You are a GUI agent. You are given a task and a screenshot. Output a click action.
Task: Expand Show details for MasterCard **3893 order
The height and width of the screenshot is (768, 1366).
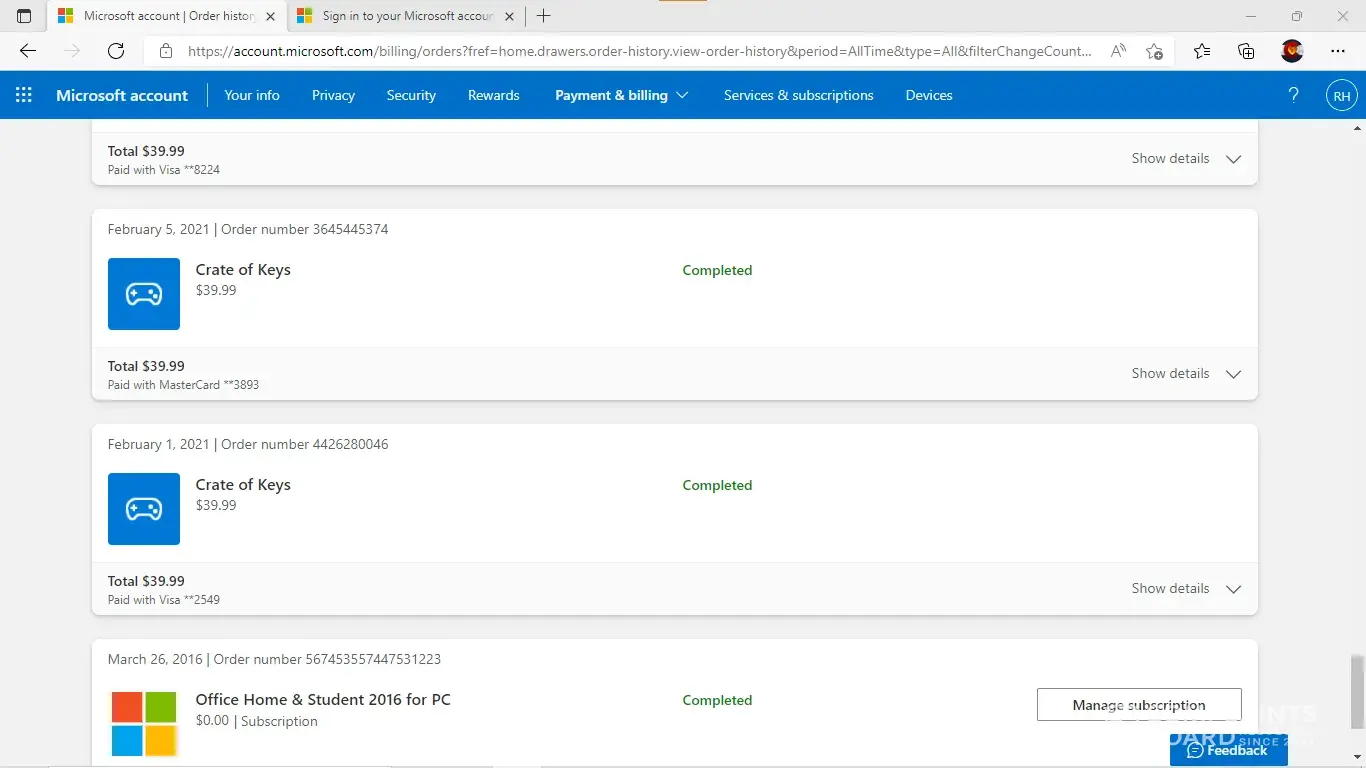point(1186,373)
